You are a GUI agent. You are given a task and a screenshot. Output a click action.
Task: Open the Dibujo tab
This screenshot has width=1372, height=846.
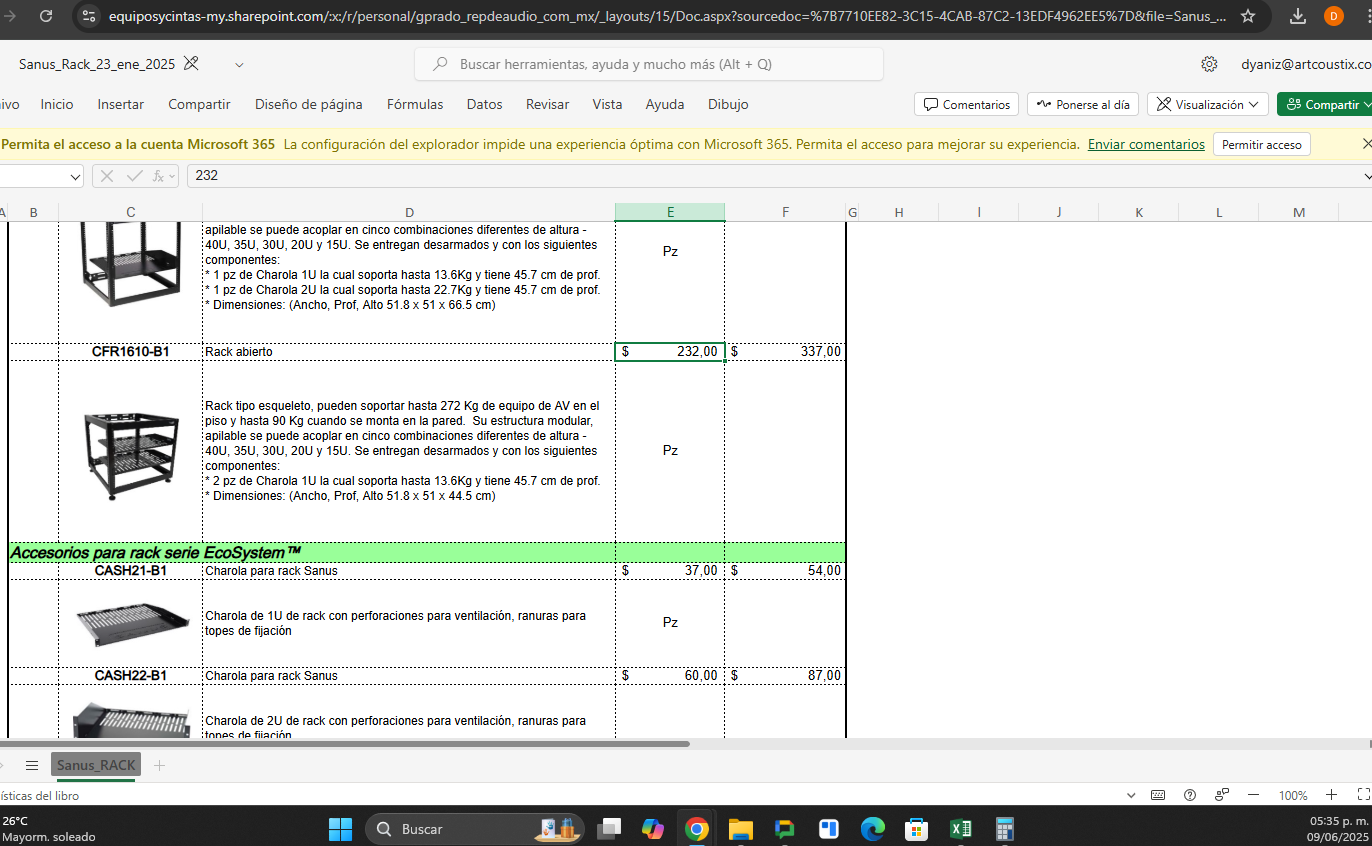pyautogui.click(x=728, y=104)
